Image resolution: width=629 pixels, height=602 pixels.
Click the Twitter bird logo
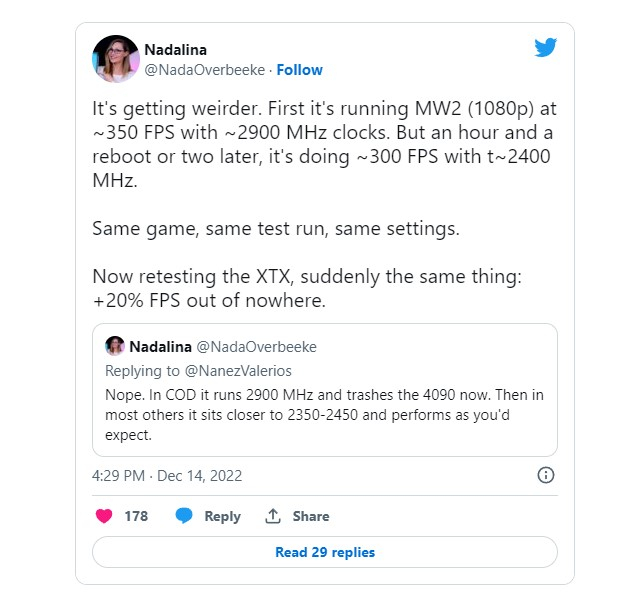coord(544,48)
